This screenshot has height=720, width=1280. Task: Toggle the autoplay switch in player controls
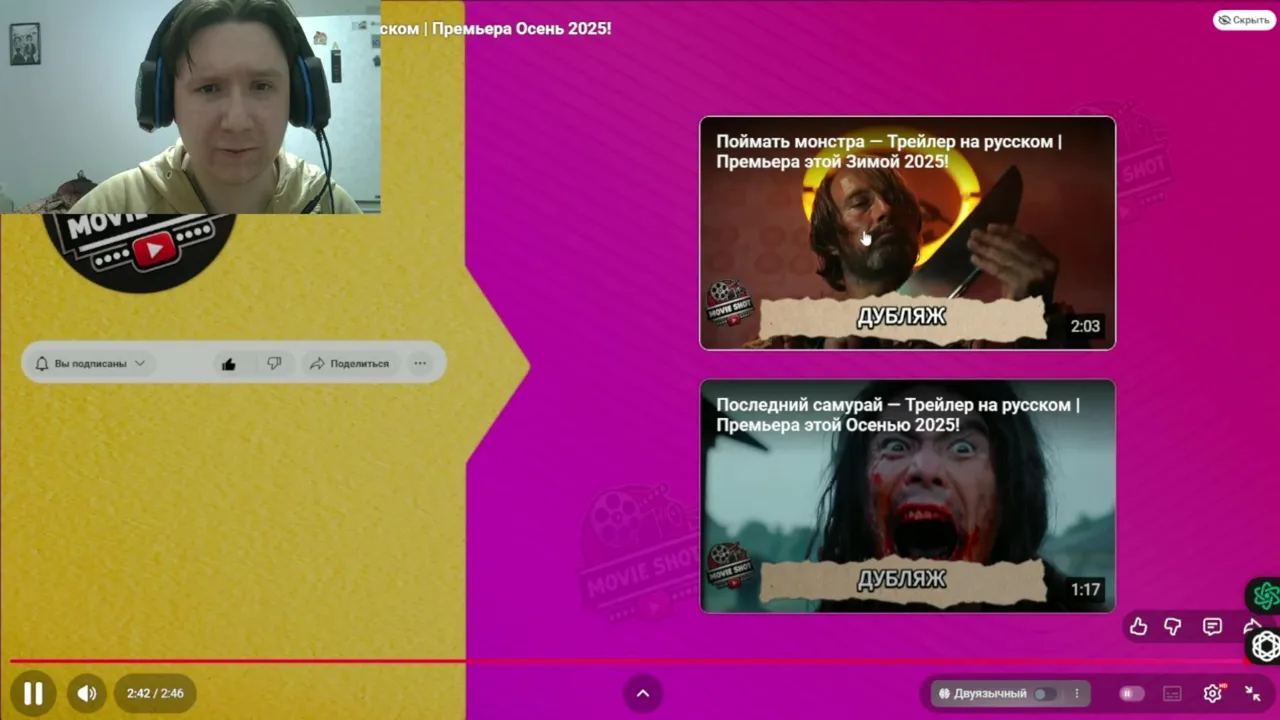(1131, 693)
